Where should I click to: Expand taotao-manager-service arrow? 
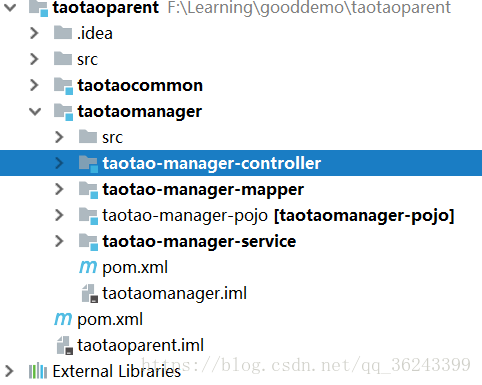pos(59,241)
